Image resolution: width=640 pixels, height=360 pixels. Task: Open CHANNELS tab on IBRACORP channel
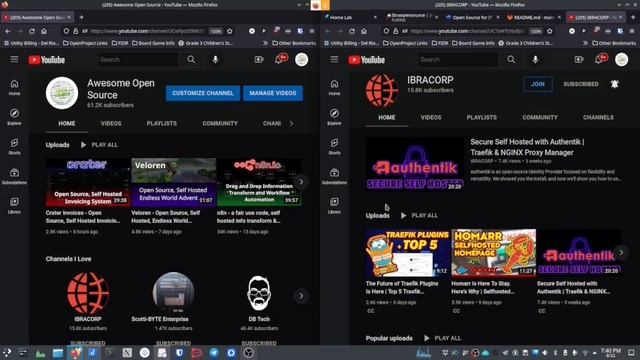coord(598,117)
